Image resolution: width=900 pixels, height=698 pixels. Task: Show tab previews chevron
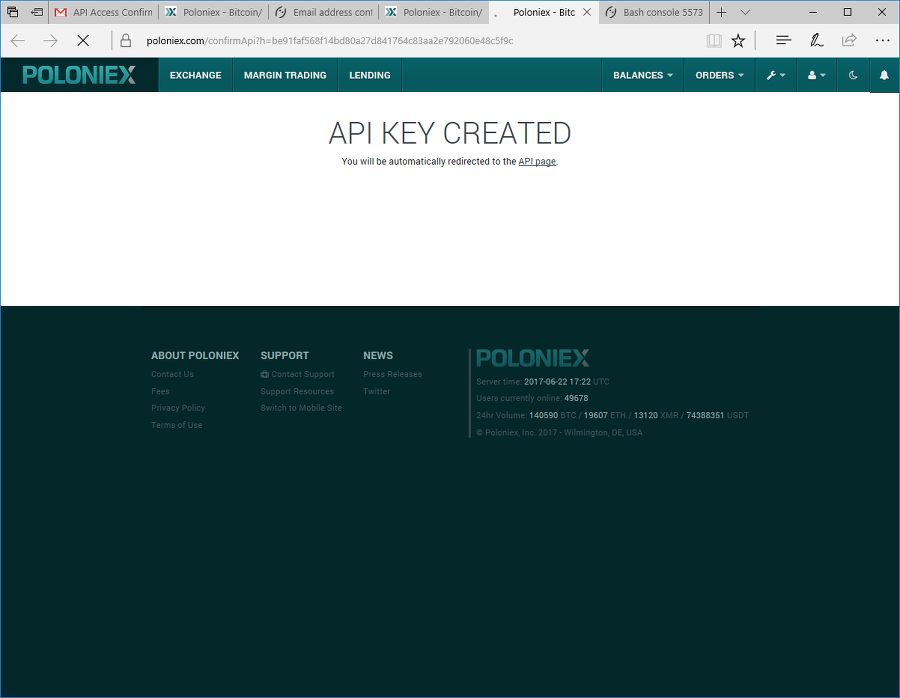click(745, 12)
